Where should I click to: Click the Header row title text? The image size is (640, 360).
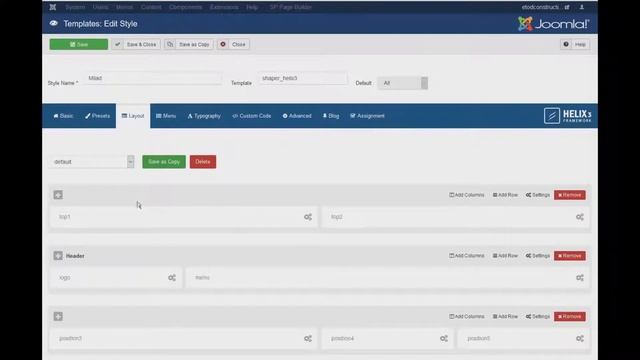[75, 256]
